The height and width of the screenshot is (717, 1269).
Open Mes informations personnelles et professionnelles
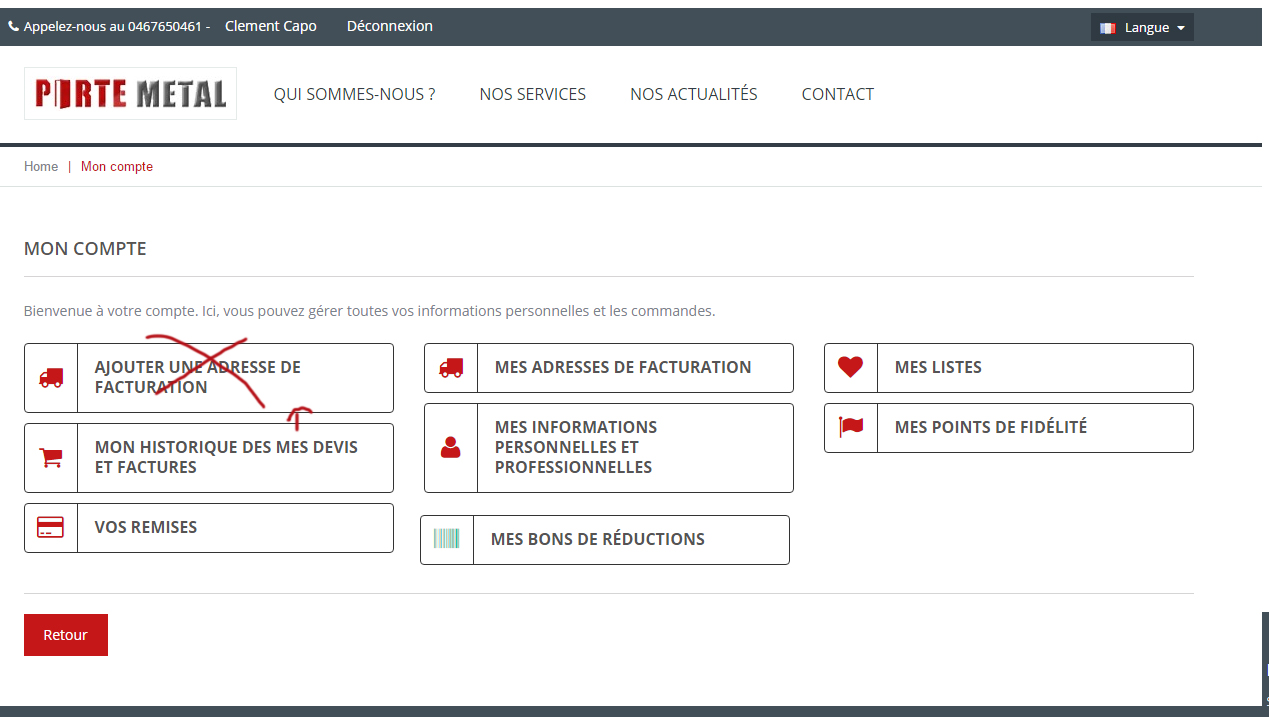pyautogui.click(x=609, y=448)
